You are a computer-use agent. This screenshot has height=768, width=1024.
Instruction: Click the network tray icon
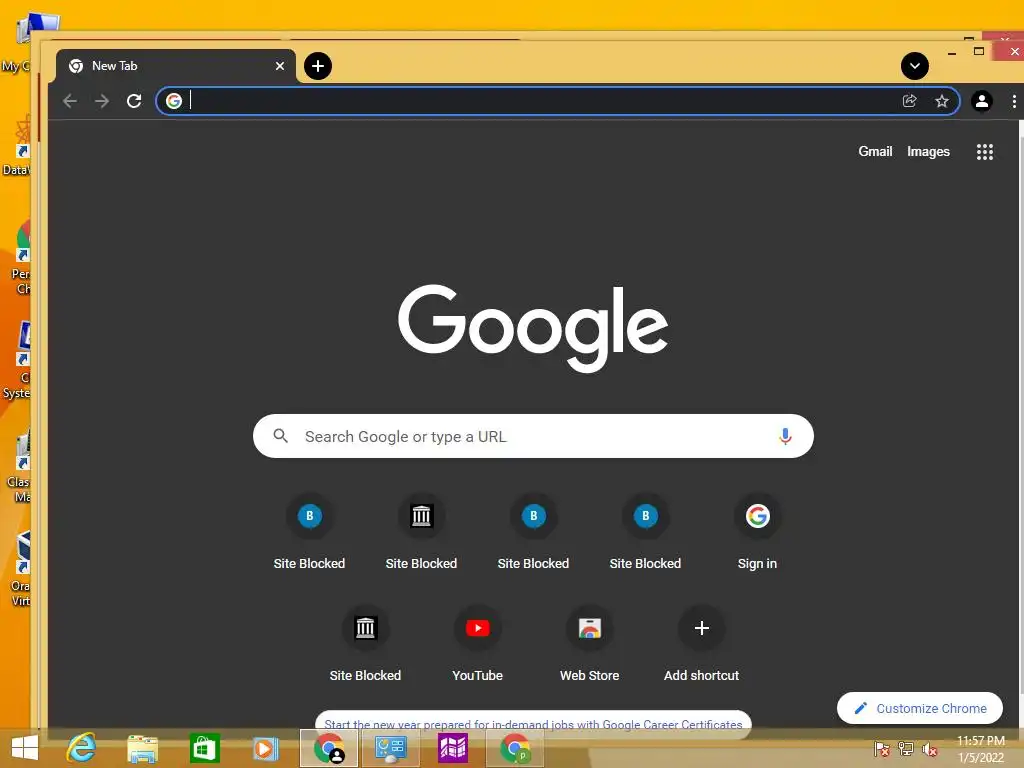[x=906, y=749]
